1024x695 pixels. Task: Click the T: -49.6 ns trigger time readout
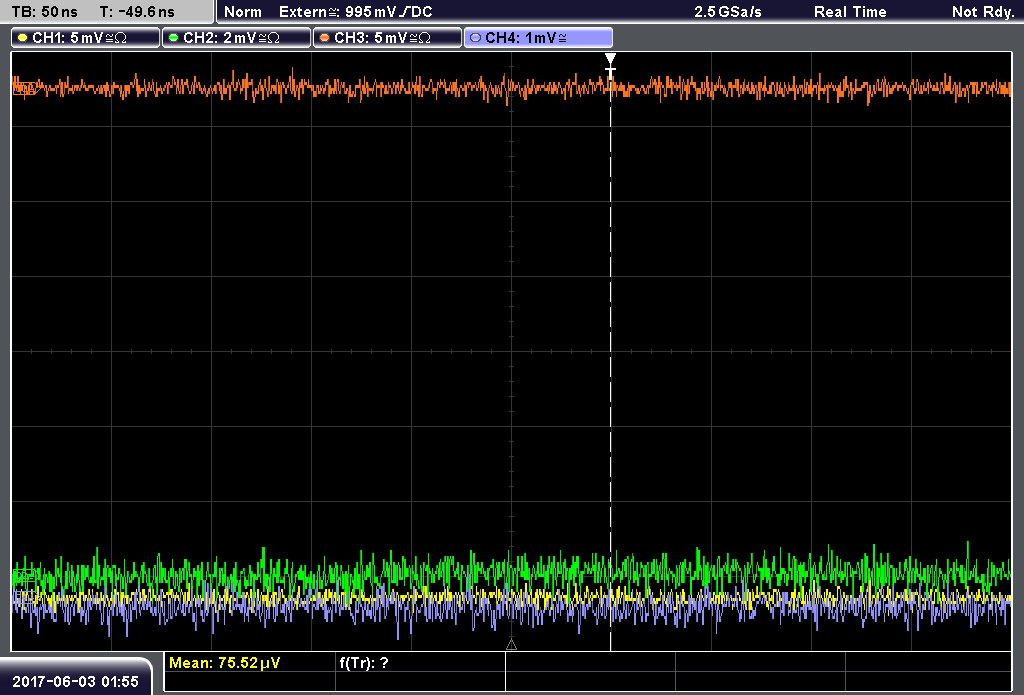point(137,12)
